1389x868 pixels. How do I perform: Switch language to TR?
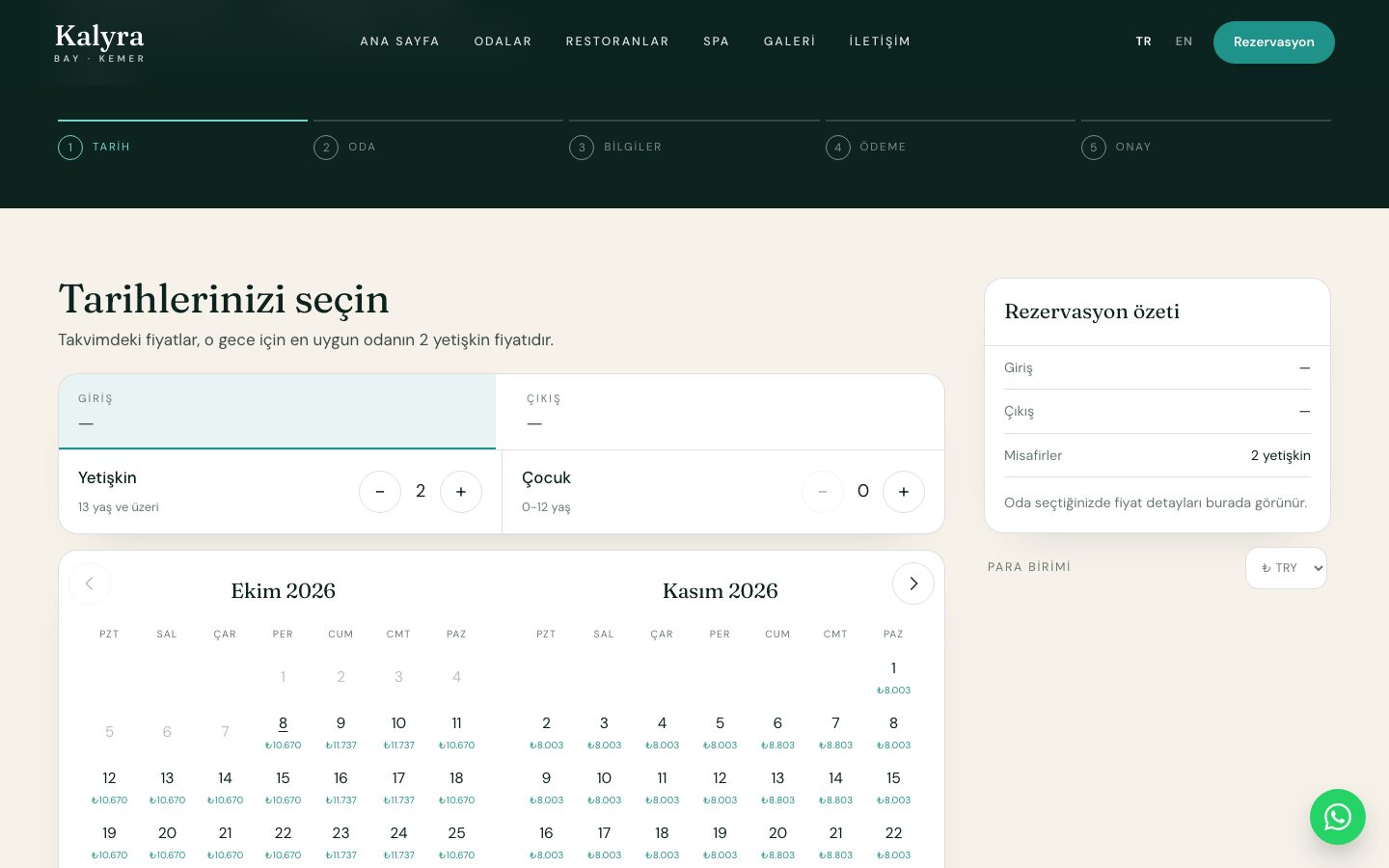[x=1144, y=41]
